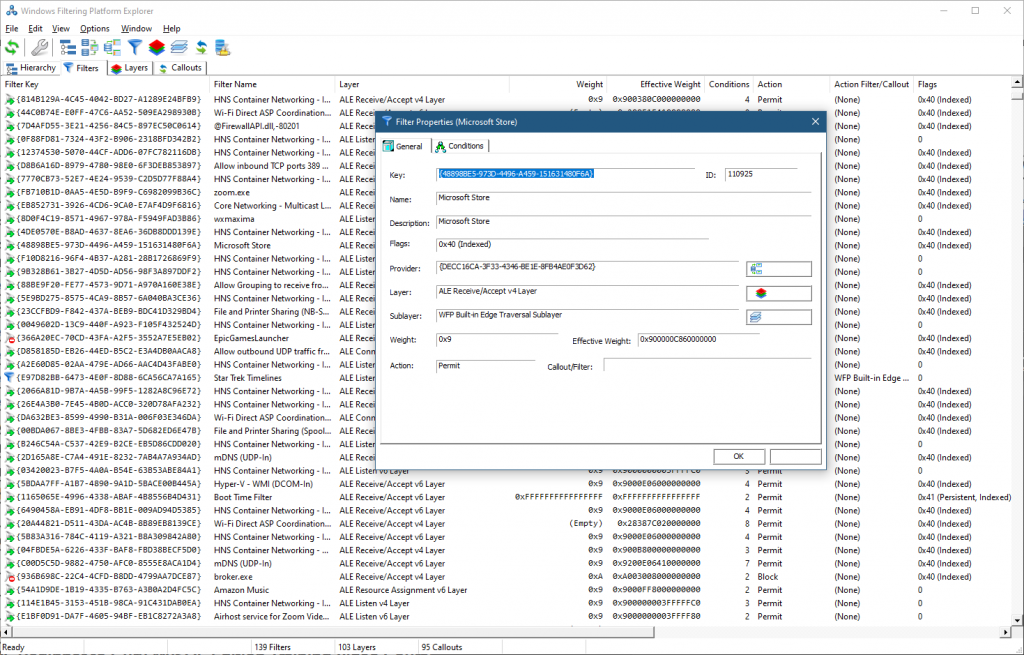1024x655 pixels.
Task: Open the Window menu
Action: [x=136, y=29]
